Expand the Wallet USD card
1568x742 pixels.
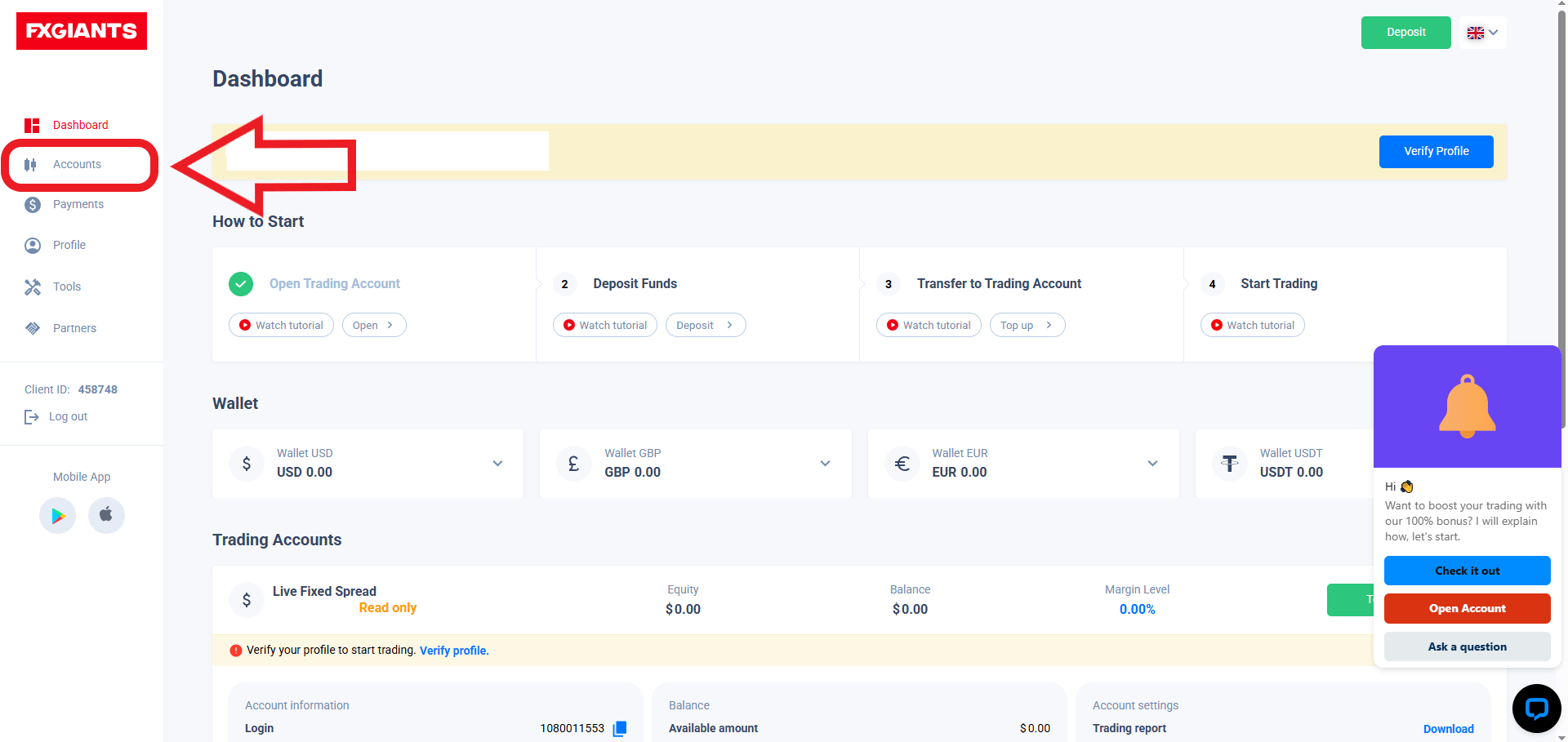(497, 464)
